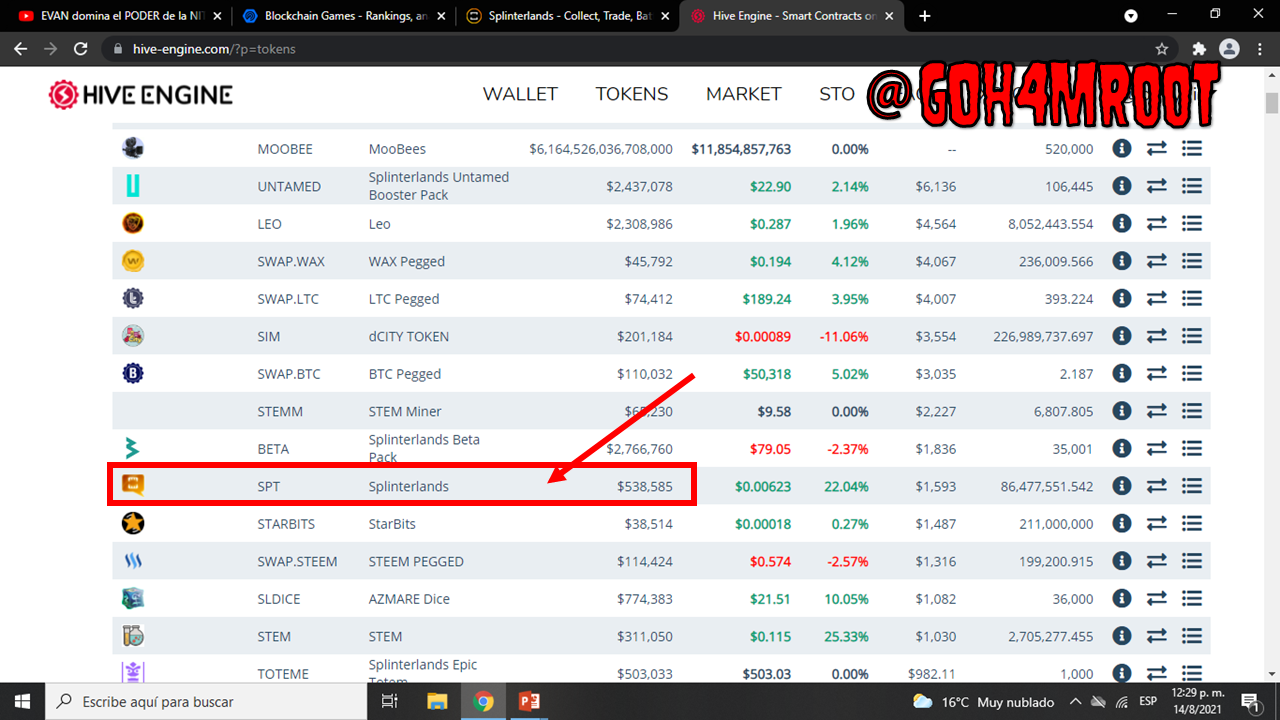Screen dimensions: 1280x720
Task: Open the WALLET page
Action: pyautogui.click(x=520, y=94)
